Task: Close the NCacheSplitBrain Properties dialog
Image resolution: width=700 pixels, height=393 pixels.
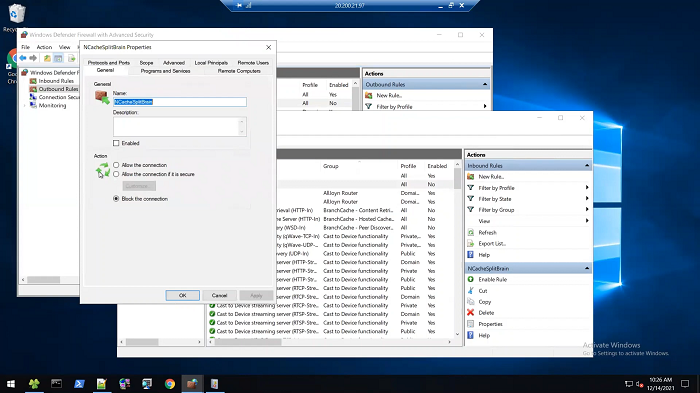Action: (x=268, y=47)
